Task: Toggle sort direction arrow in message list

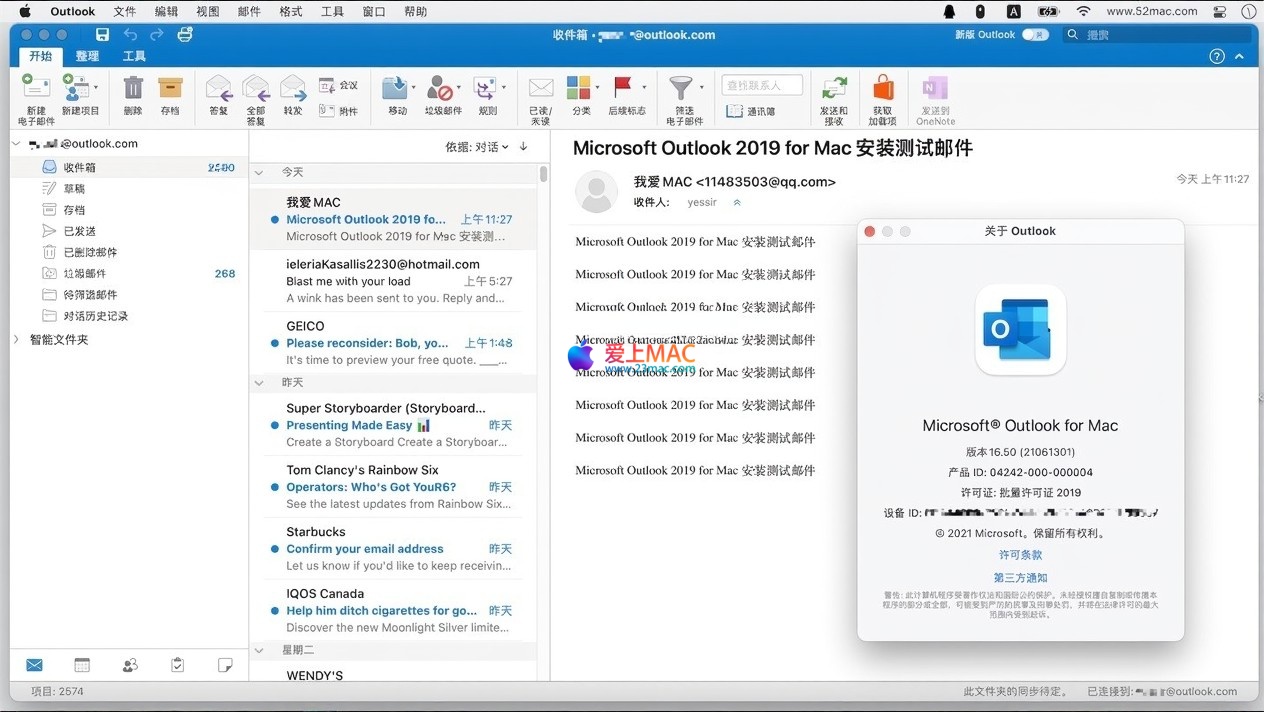Action: click(x=523, y=147)
